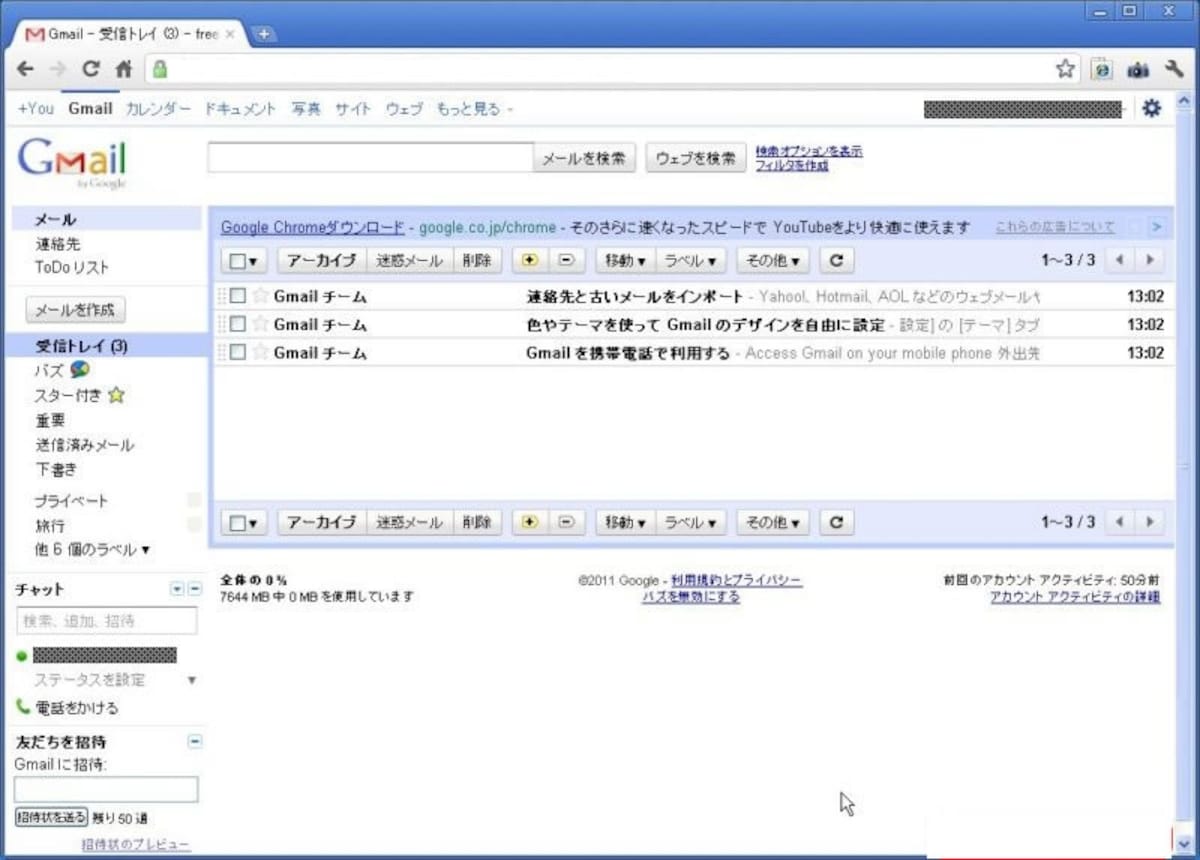Screen dimensions: 1200x860
Task: Star the 連絡先と古いメール message
Action: (x=260, y=296)
